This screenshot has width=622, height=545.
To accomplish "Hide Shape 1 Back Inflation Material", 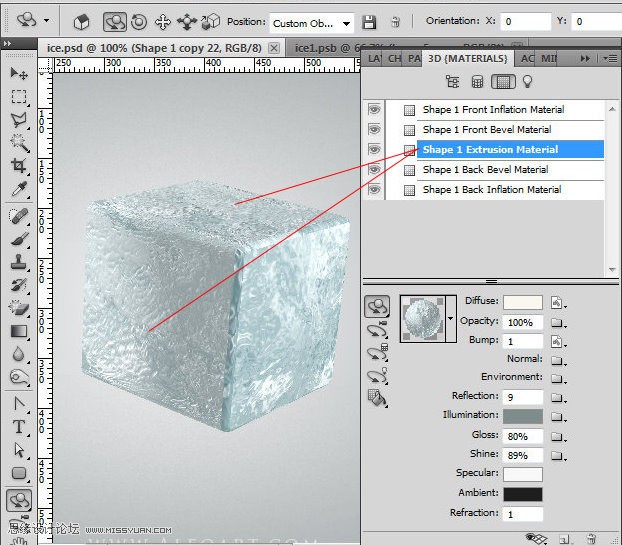I will click(374, 190).
